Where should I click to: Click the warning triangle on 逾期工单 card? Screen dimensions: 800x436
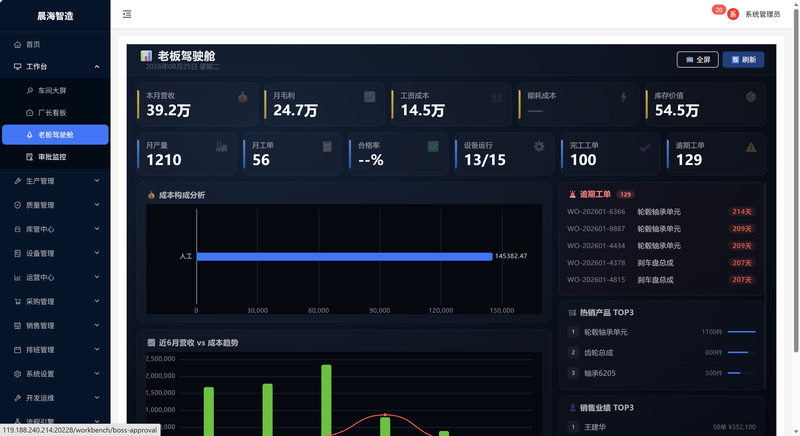pyautogui.click(x=751, y=147)
